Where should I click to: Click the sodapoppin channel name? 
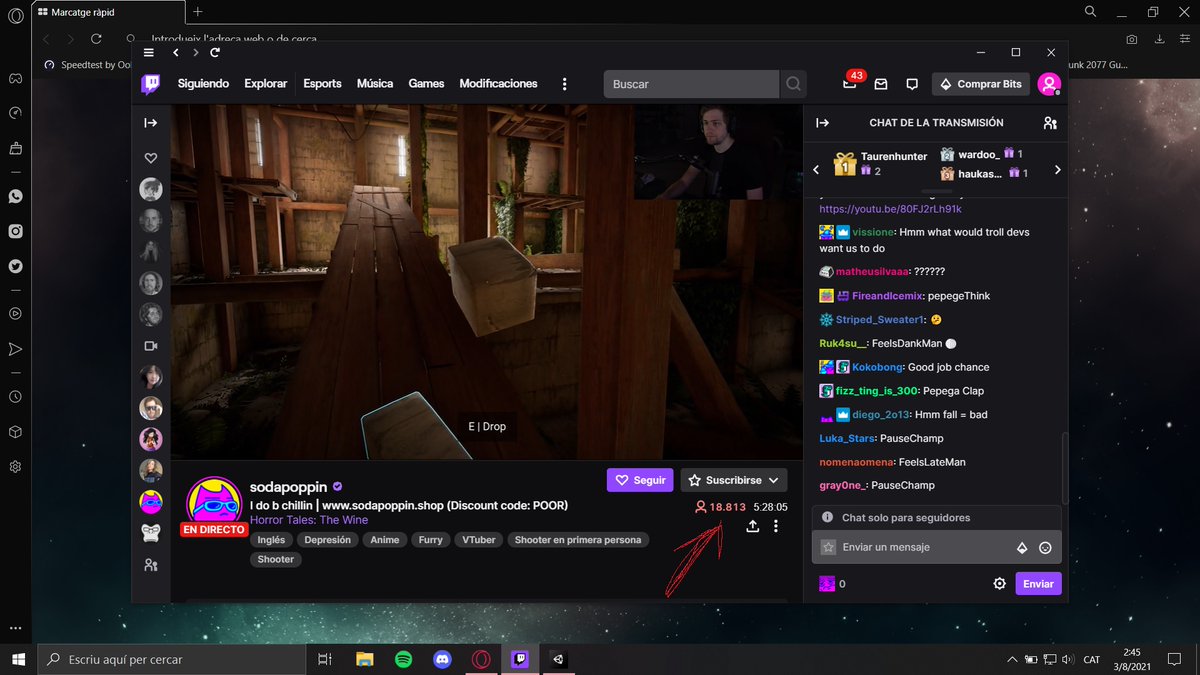(289, 486)
